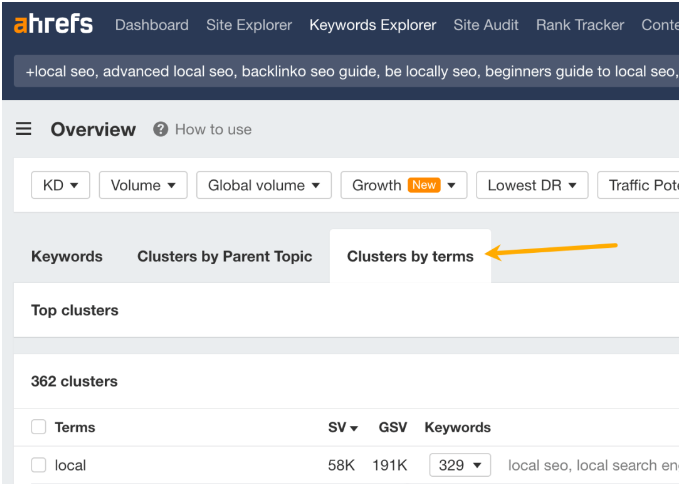This screenshot has height=484, width=688.
Task: Select all clusters with Terms header checkbox
Action: click(39, 427)
